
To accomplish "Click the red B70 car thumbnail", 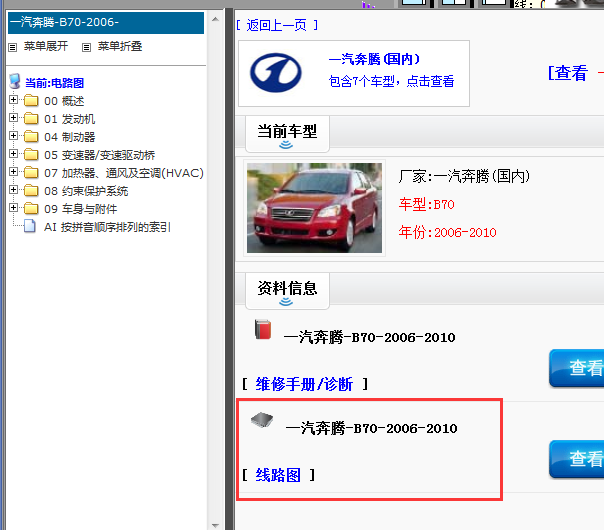I will point(314,208).
